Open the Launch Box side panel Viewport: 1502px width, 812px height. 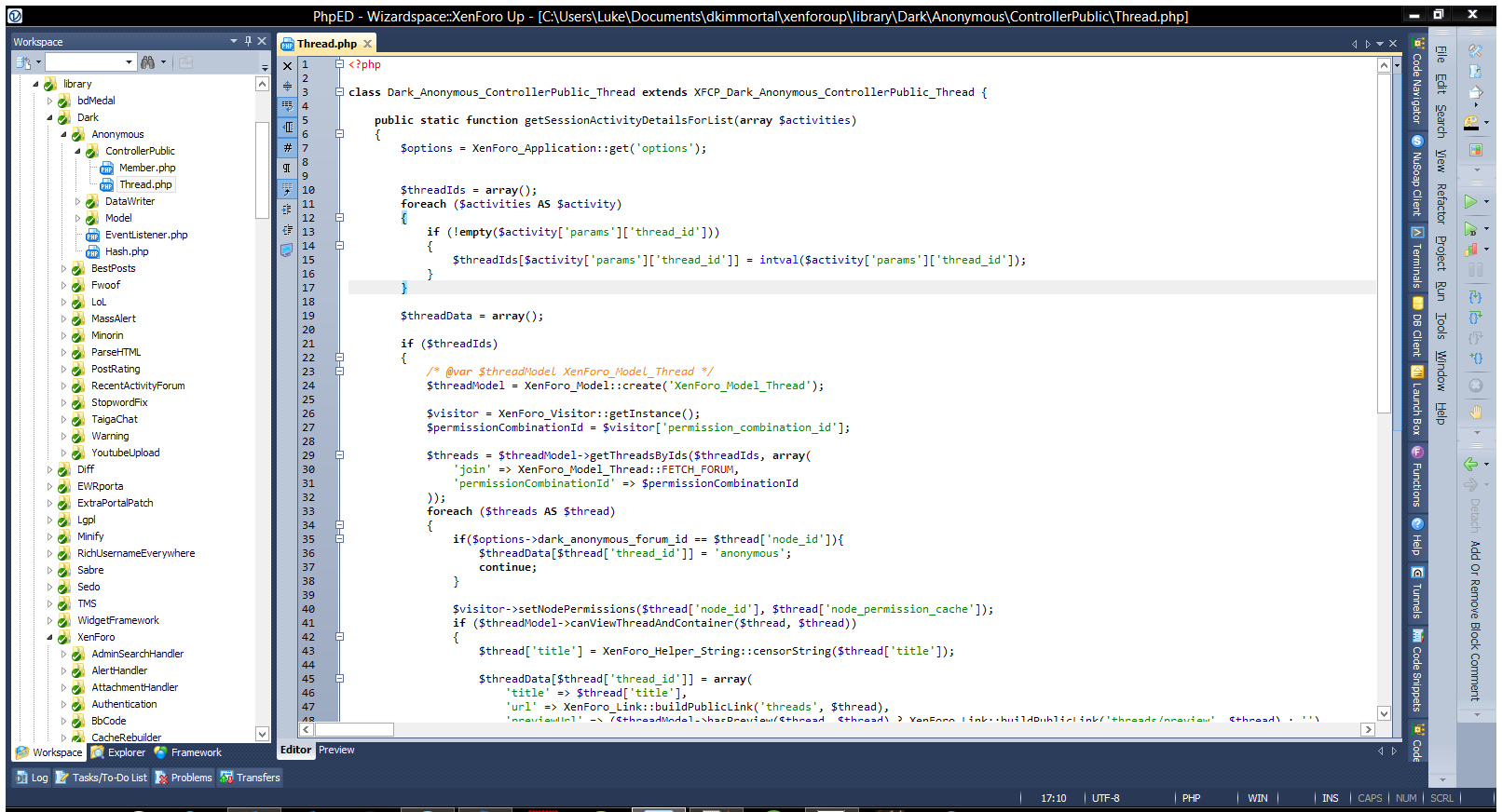click(x=1417, y=400)
